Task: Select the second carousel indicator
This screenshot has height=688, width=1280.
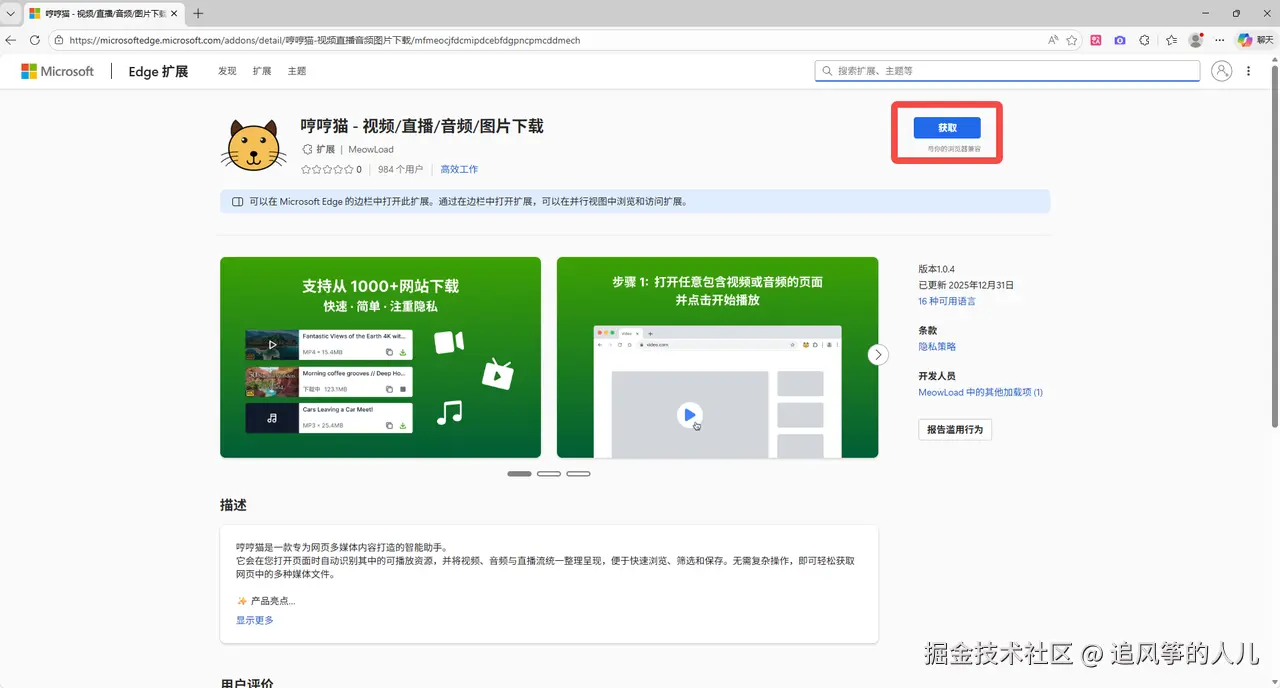Action: click(549, 473)
